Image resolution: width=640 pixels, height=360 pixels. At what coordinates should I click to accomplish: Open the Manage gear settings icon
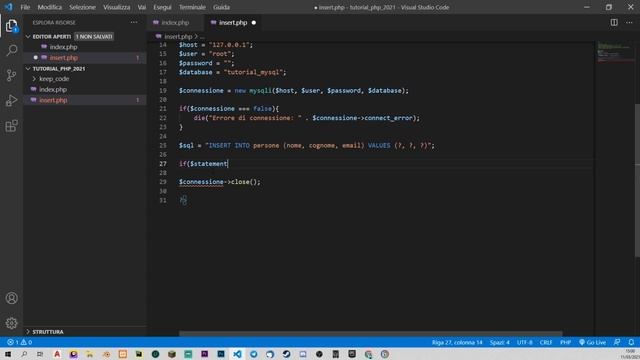pyautogui.click(x=11, y=323)
